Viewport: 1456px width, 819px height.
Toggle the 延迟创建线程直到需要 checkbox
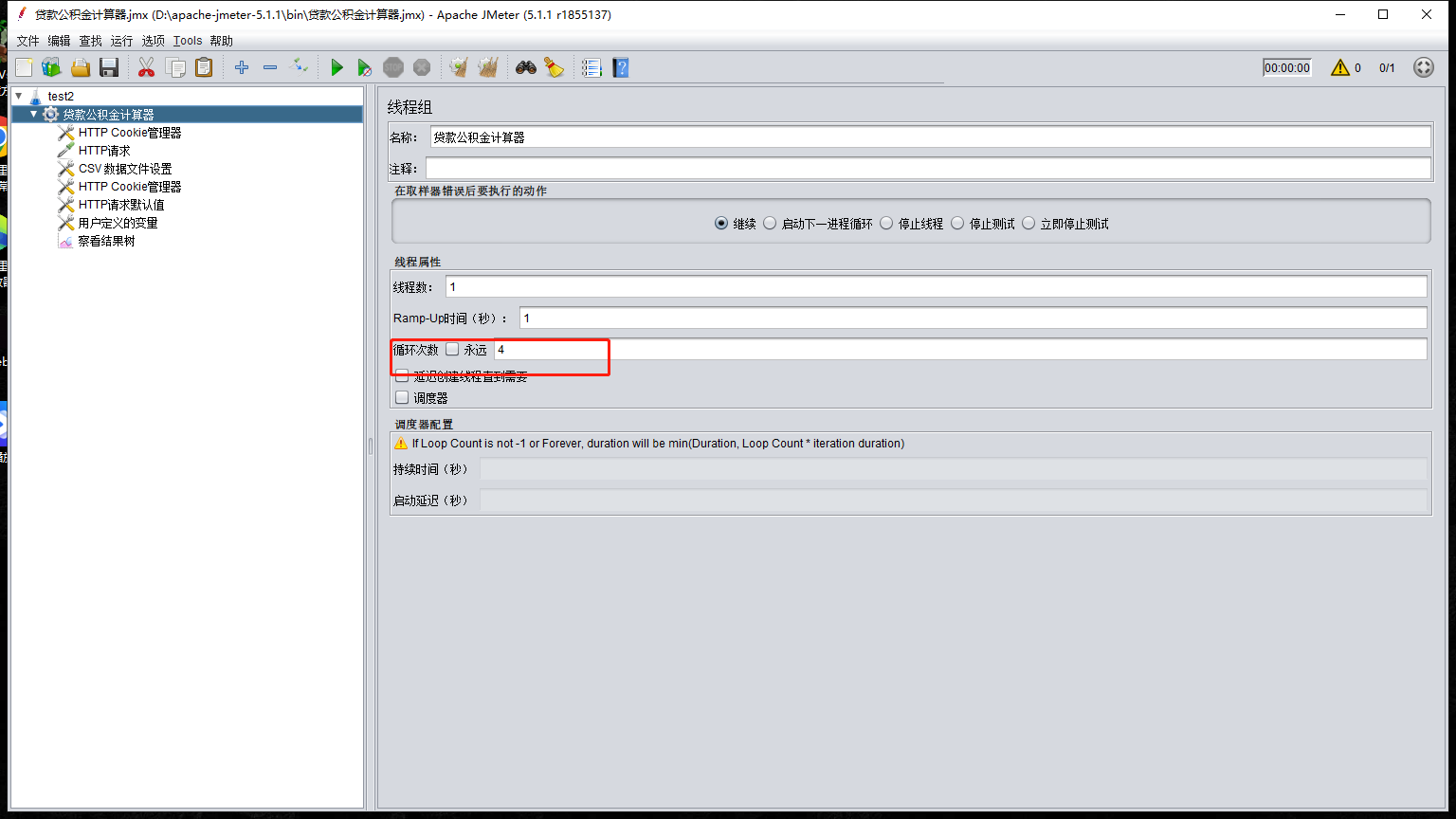[x=402, y=376]
